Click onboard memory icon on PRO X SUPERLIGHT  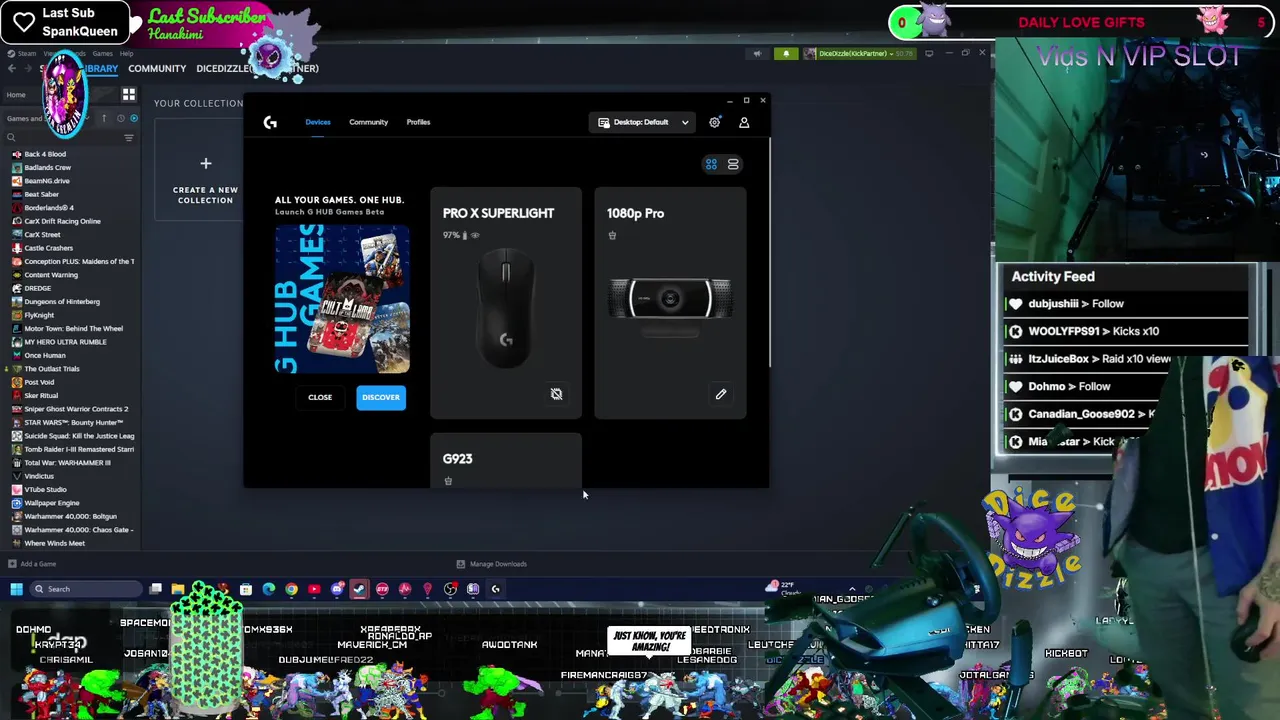point(556,394)
